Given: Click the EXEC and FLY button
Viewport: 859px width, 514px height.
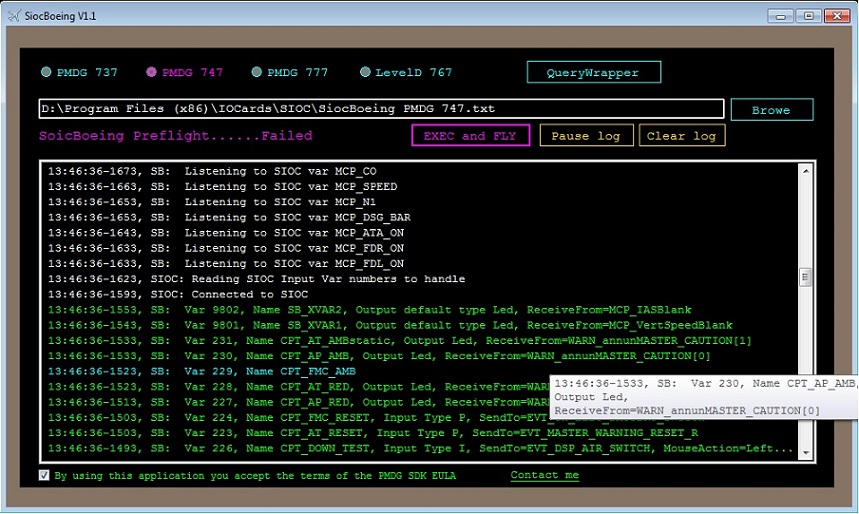Looking at the screenshot, I should pos(471,135).
